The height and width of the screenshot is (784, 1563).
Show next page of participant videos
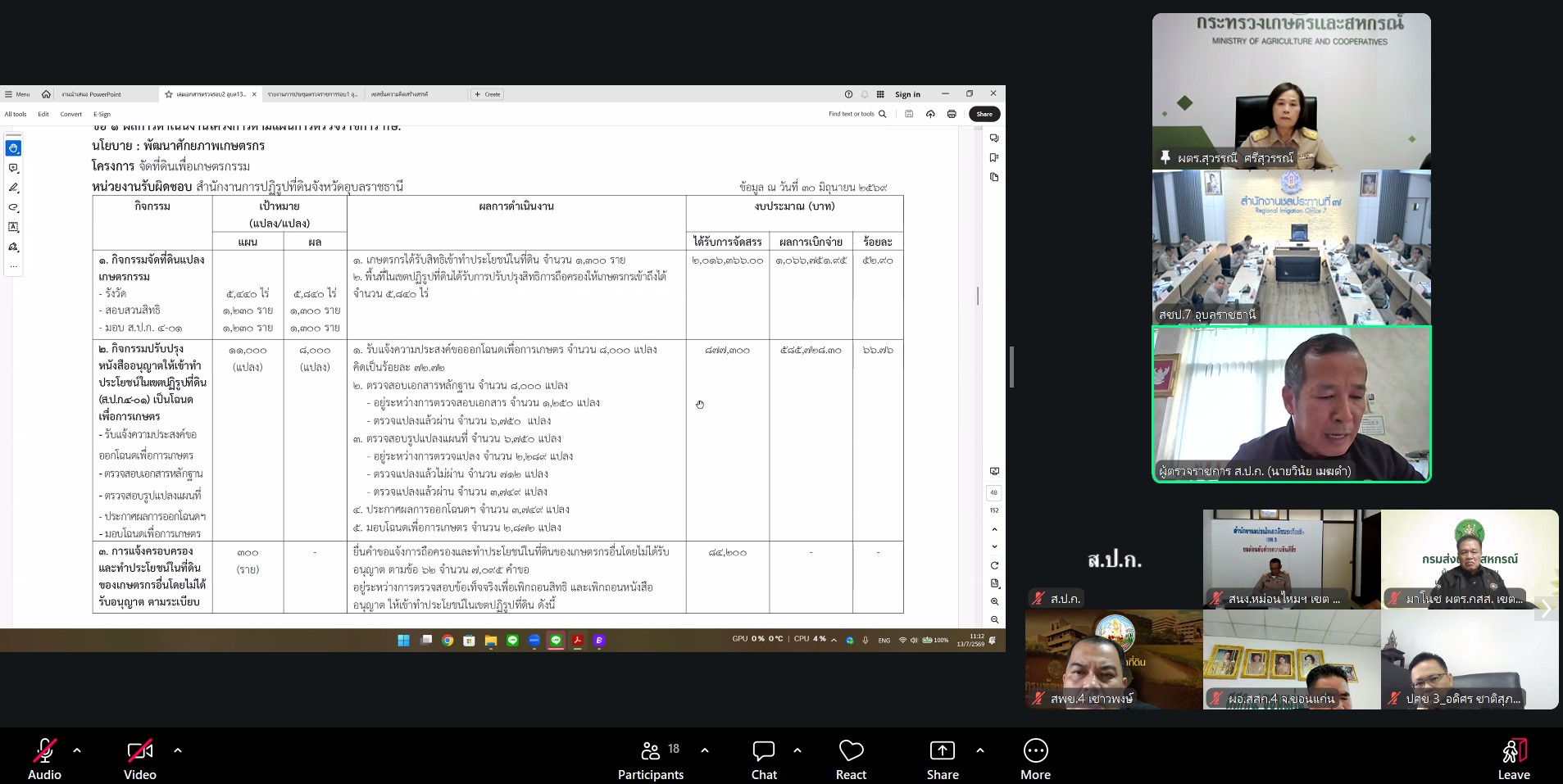click(1546, 609)
